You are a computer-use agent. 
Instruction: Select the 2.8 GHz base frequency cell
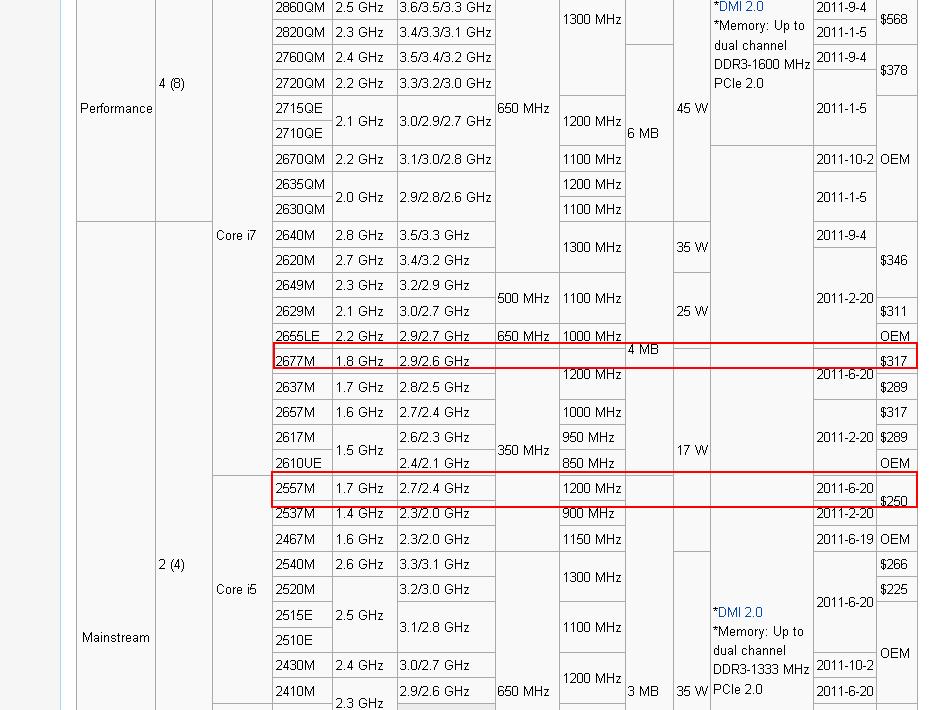coord(364,235)
